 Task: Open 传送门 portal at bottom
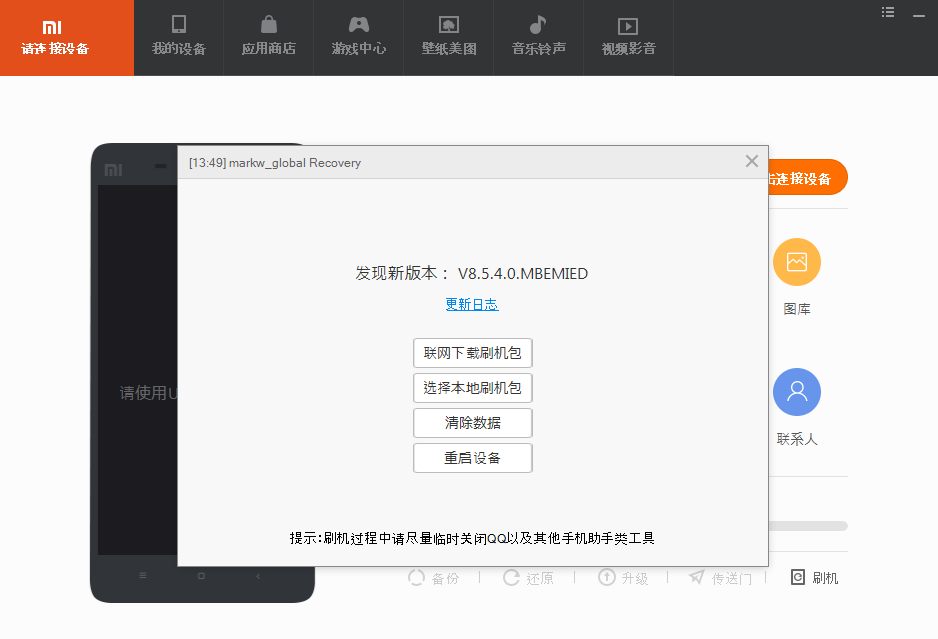[x=720, y=578]
